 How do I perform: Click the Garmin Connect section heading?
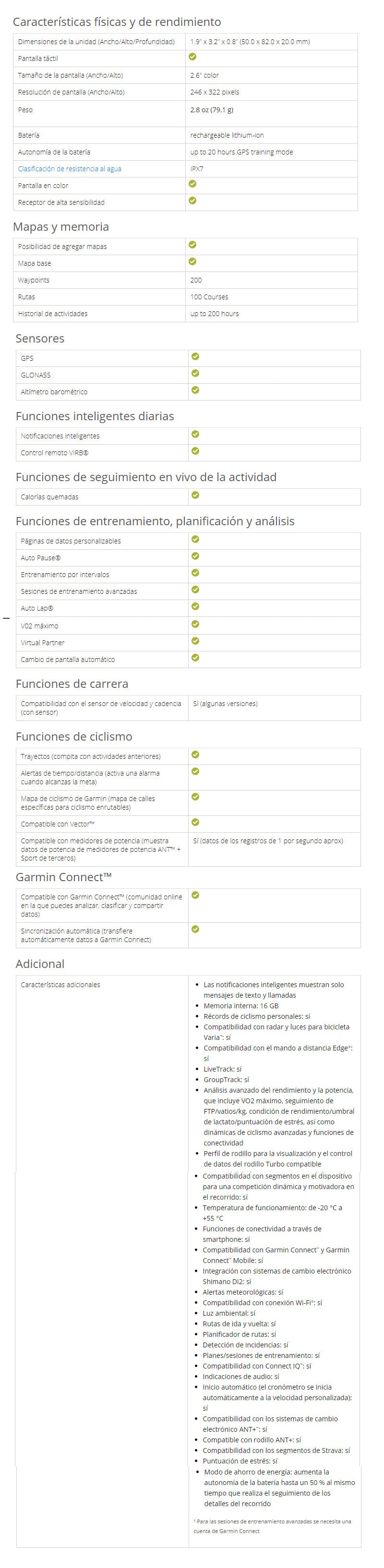(63, 877)
